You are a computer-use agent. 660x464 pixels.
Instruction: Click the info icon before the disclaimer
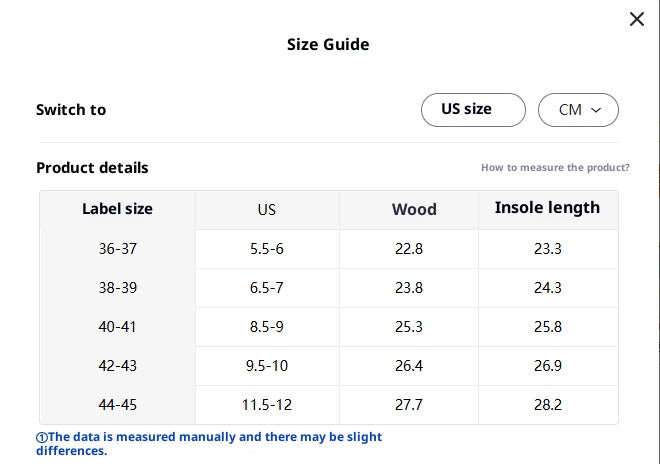[42, 437]
